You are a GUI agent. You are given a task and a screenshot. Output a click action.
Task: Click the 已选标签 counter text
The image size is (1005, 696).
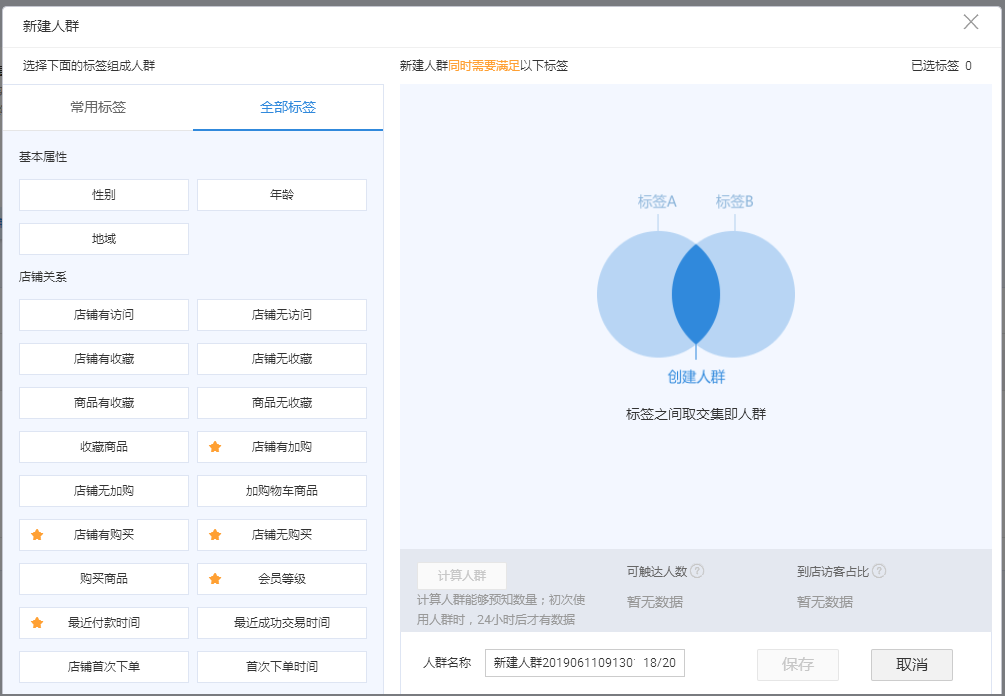[941, 65]
